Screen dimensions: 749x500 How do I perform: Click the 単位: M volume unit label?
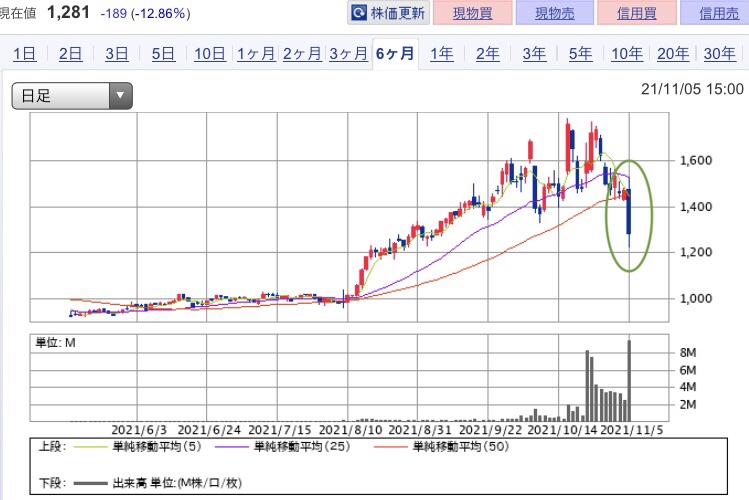click(56, 342)
